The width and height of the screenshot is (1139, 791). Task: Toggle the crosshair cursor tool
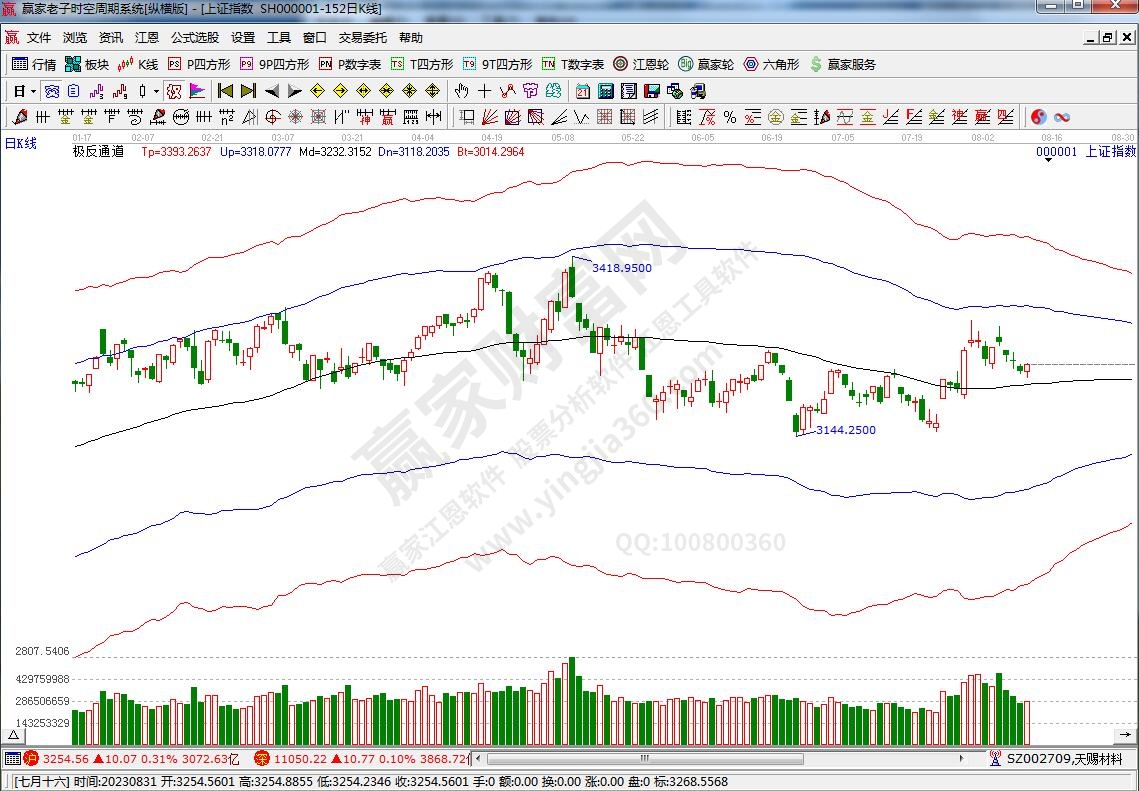(484, 91)
